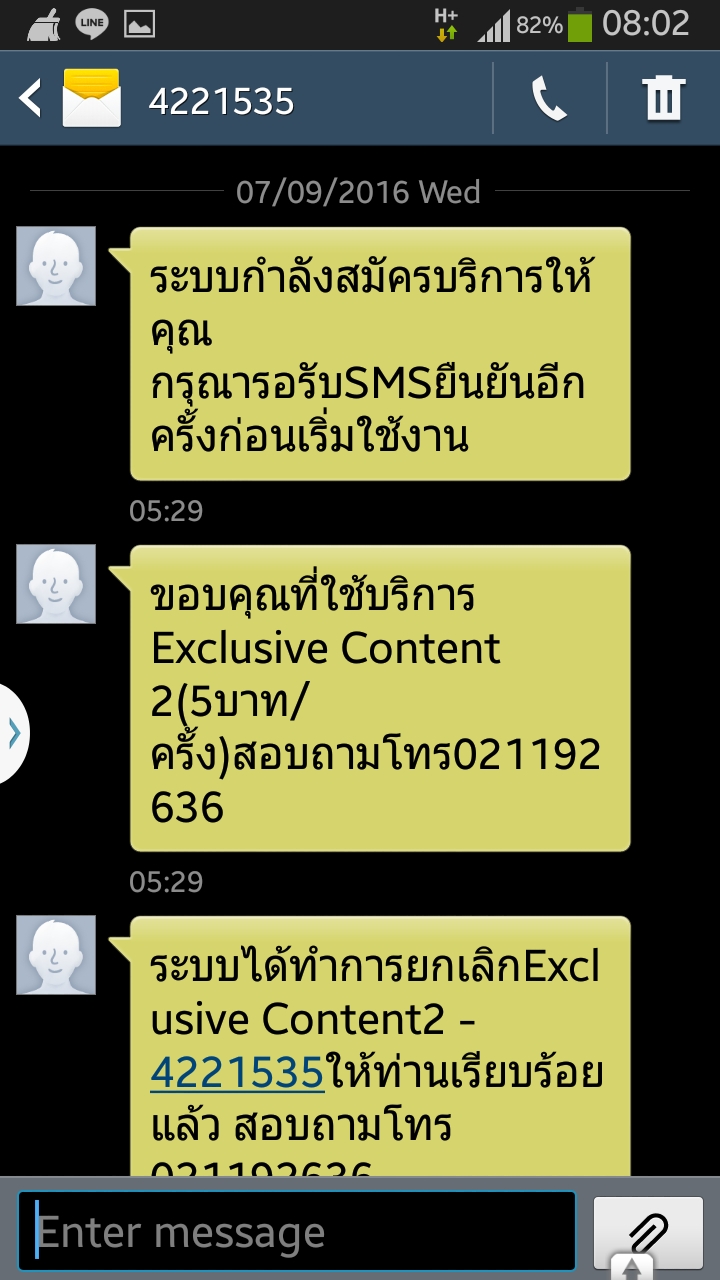
Task: Attach a file using the paperclip icon
Action: point(647,1231)
